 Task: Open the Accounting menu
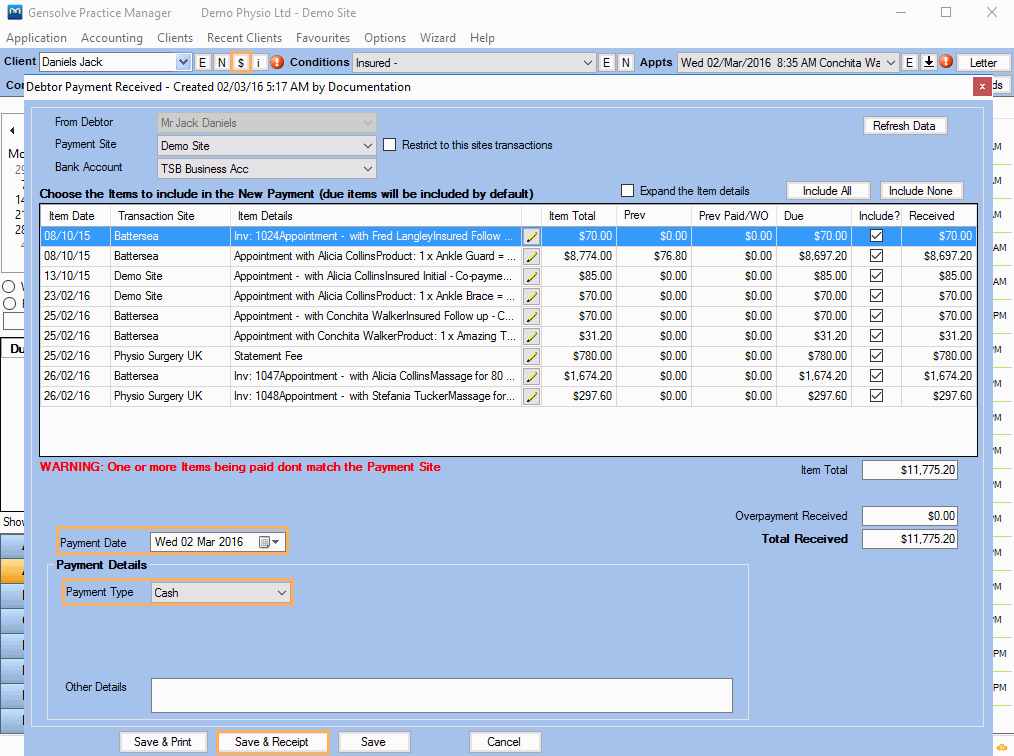(x=112, y=38)
